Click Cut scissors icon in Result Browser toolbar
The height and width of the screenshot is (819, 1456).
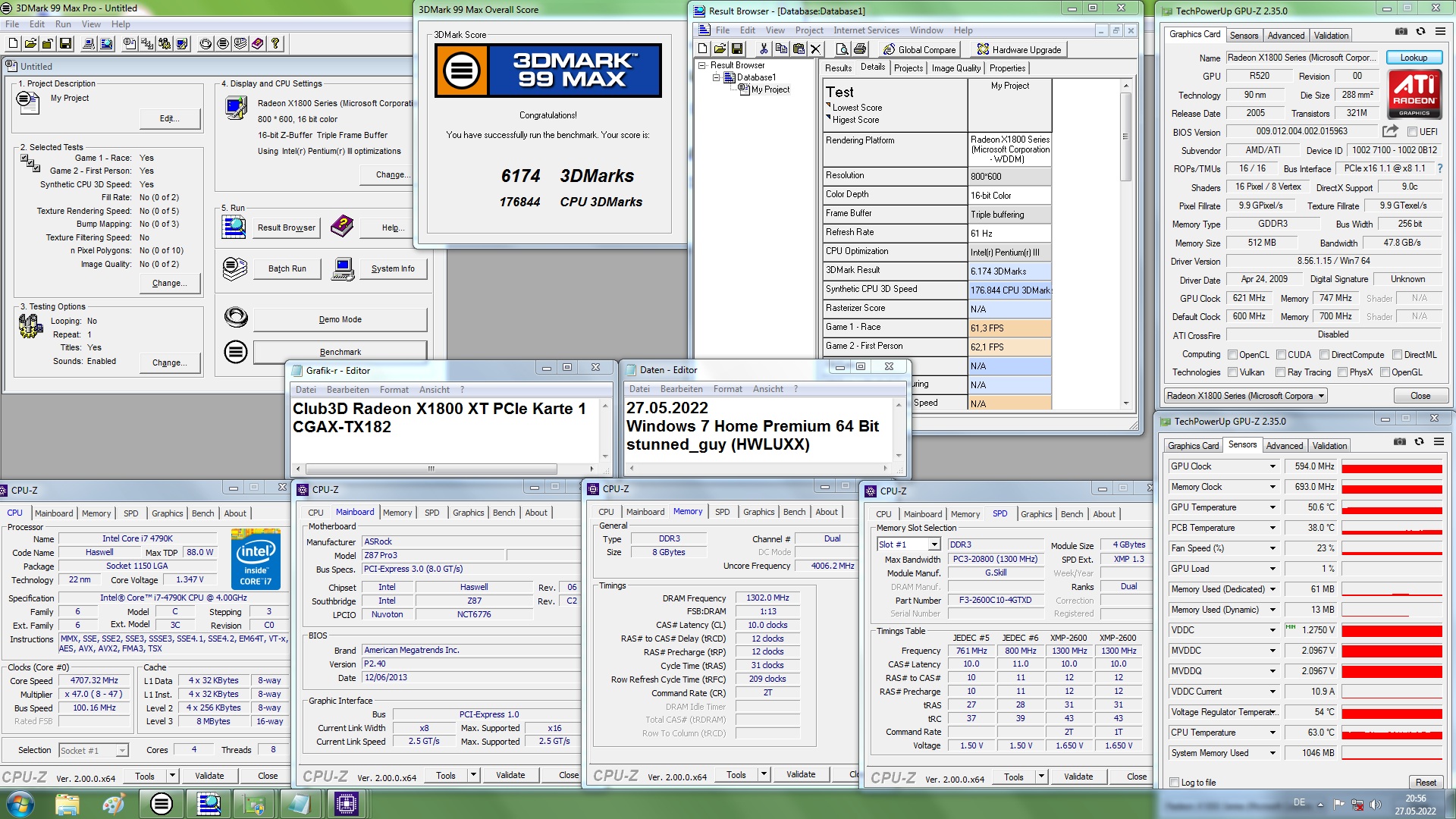click(764, 49)
